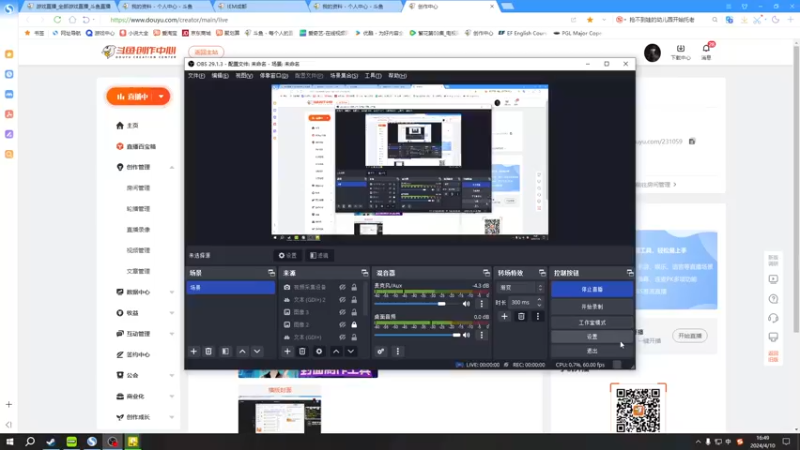Move source up in 来源 panel

pos(336,352)
